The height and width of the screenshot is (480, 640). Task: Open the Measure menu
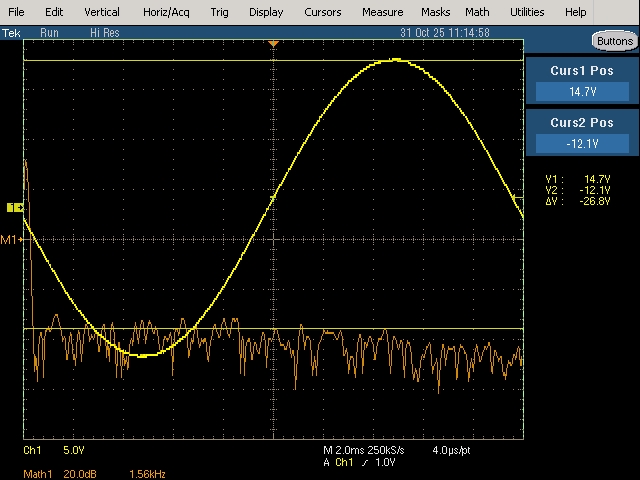pyautogui.click(x=382, y=12)
